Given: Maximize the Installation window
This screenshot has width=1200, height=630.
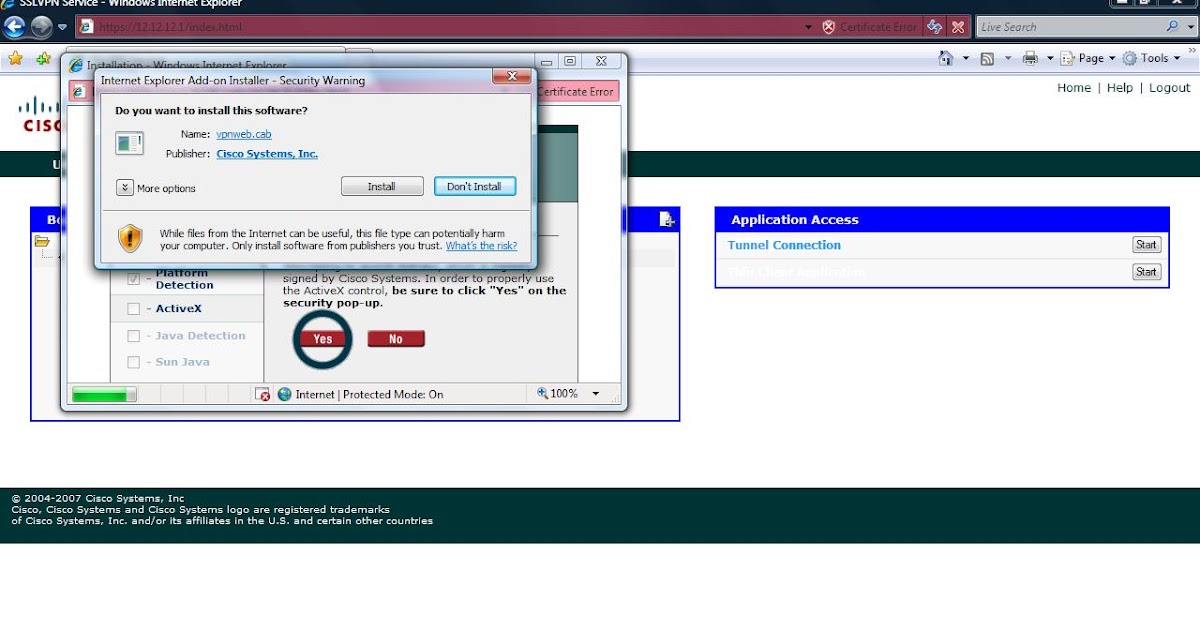Looking at the screenshot, I should point(569,62).
